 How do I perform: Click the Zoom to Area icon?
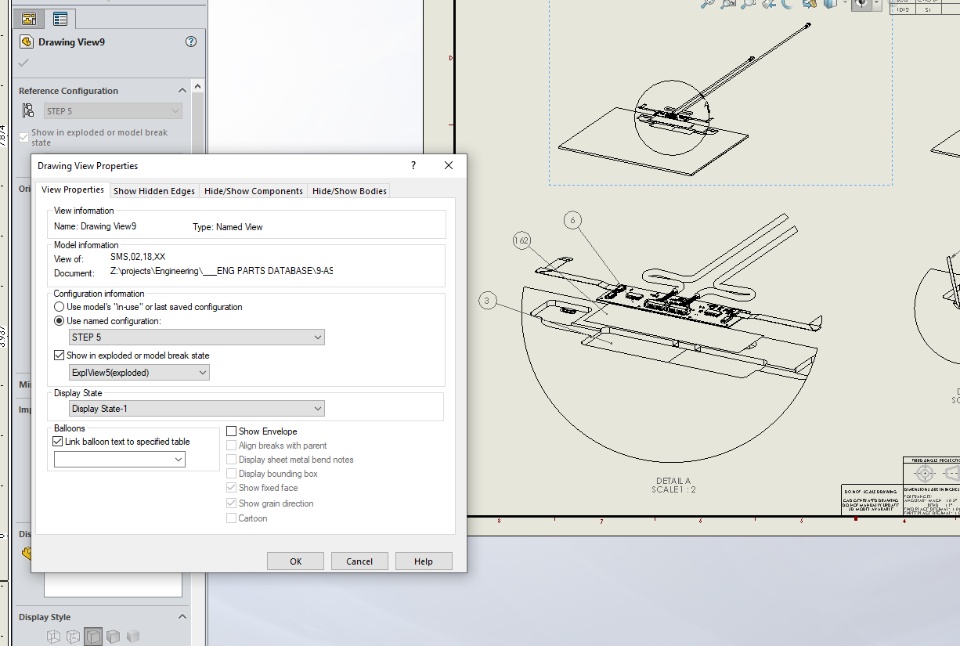pyautogui.click(x=728, y=4)
